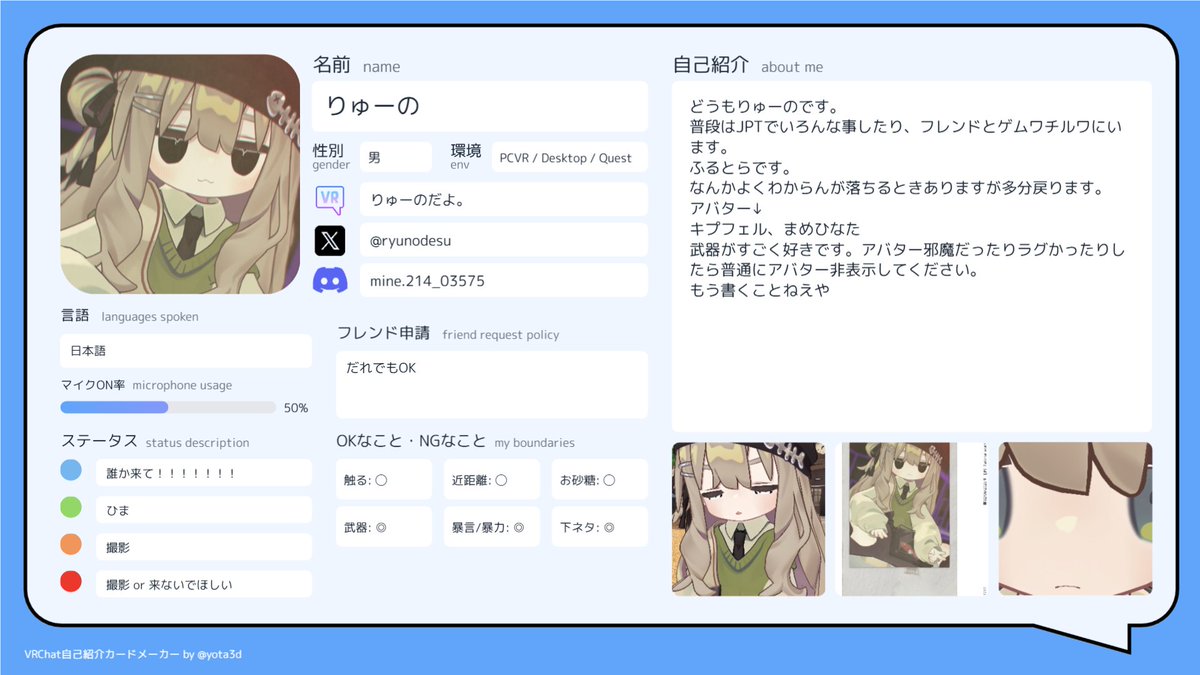The width and height of the screenshot is (1200, 675).
Task: Select the green status color dot
Action: point(71,508)
